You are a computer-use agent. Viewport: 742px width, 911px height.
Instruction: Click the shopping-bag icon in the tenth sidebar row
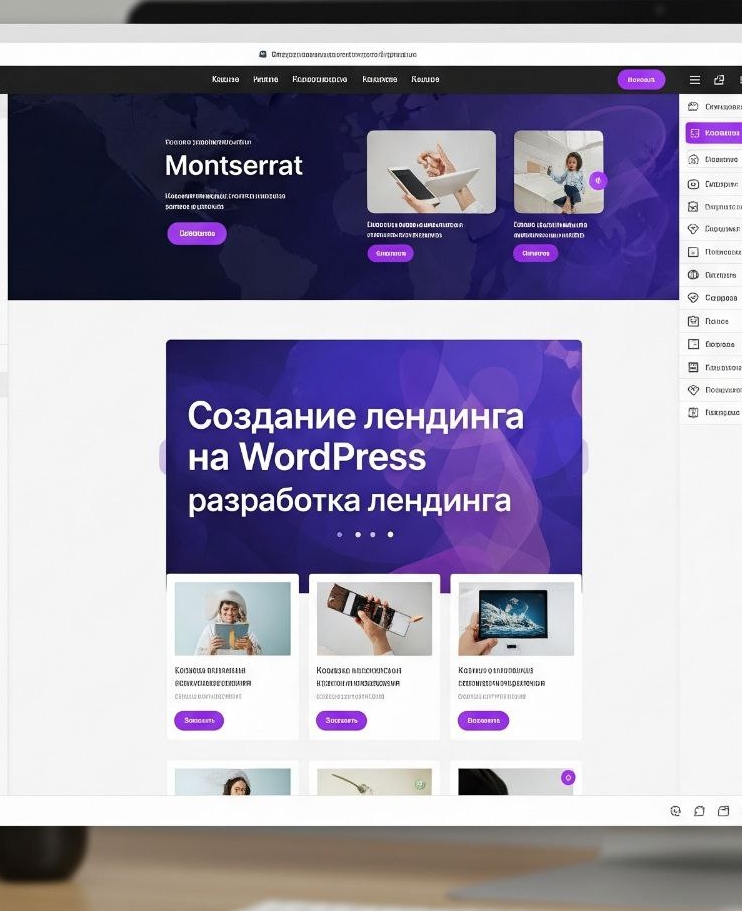click(x=693, y=321)
